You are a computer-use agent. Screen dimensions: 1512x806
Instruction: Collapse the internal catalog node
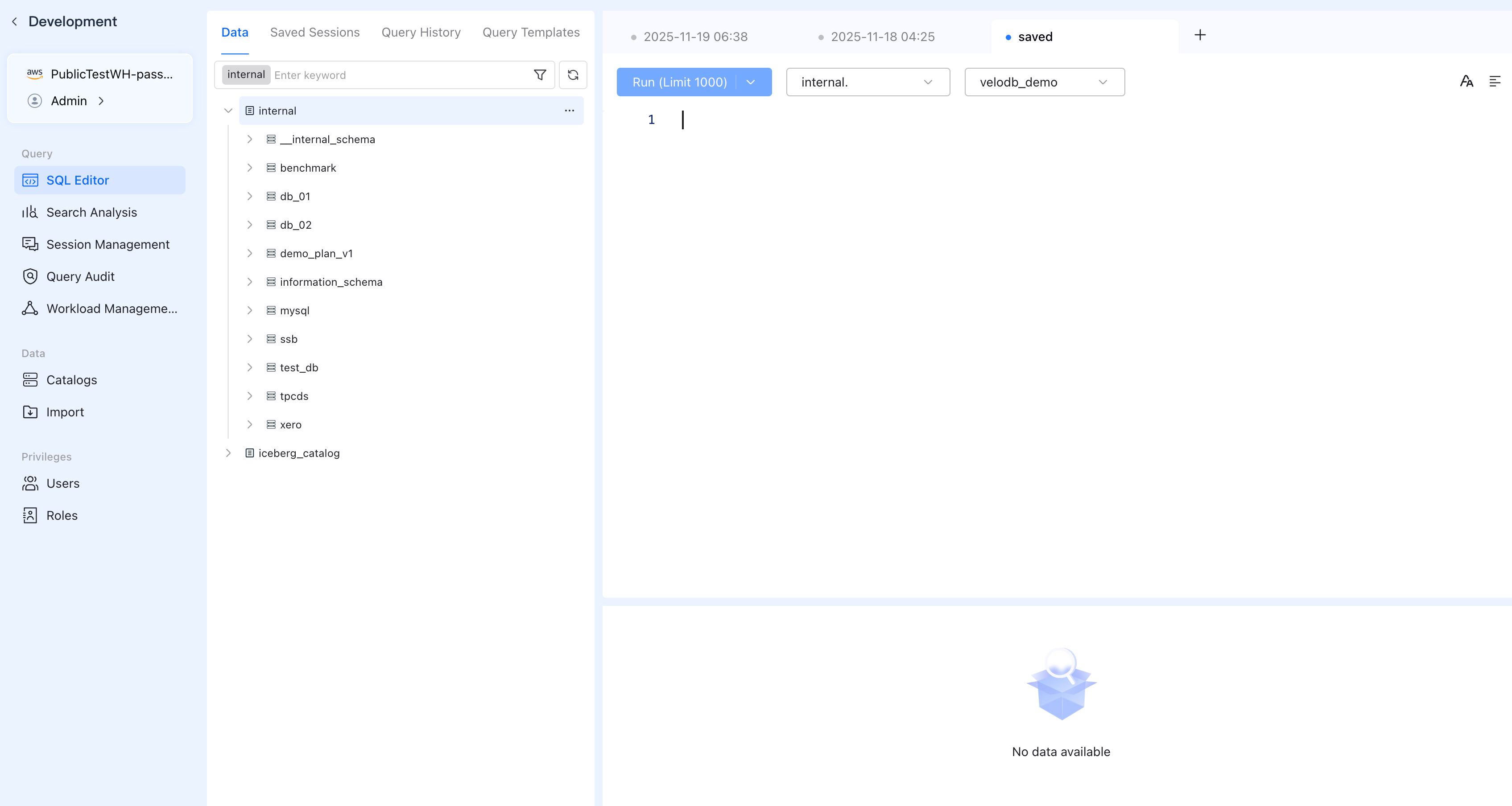[228, 110]
